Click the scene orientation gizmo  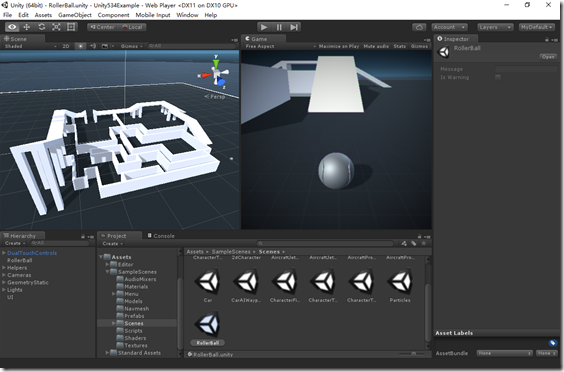(217, 73)
